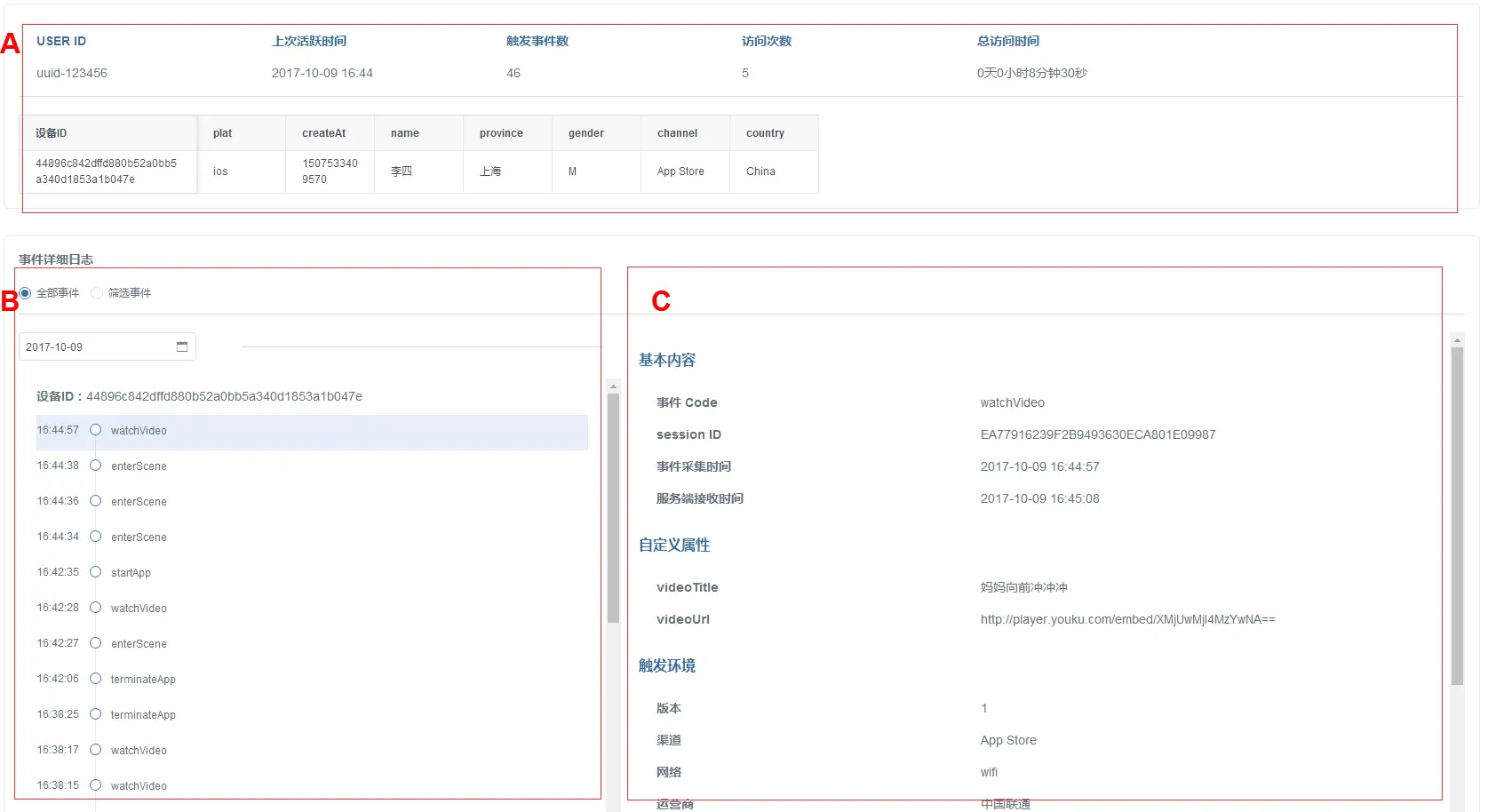Image resolution: width=1504 pixels, height=812 pixels.
Task: Select the 全部事件 radio button
Action: click(x=25, y=293)
